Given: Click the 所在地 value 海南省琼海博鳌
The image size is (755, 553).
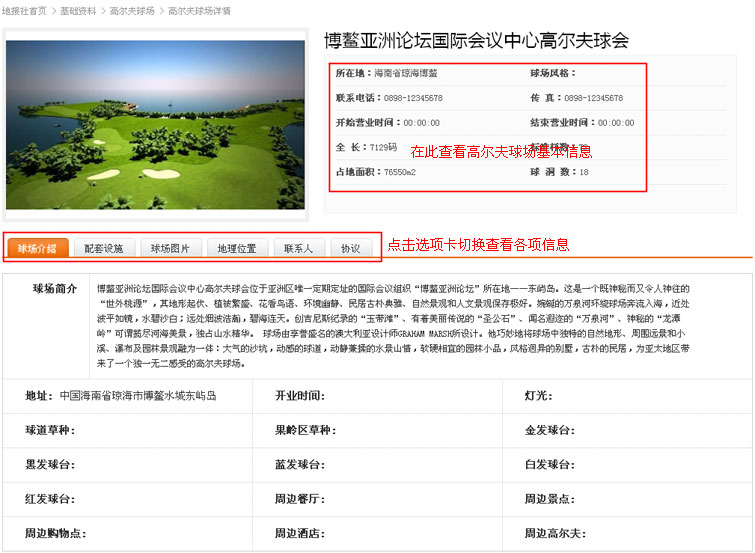Looking at the screenshot, I should (405, 73).
